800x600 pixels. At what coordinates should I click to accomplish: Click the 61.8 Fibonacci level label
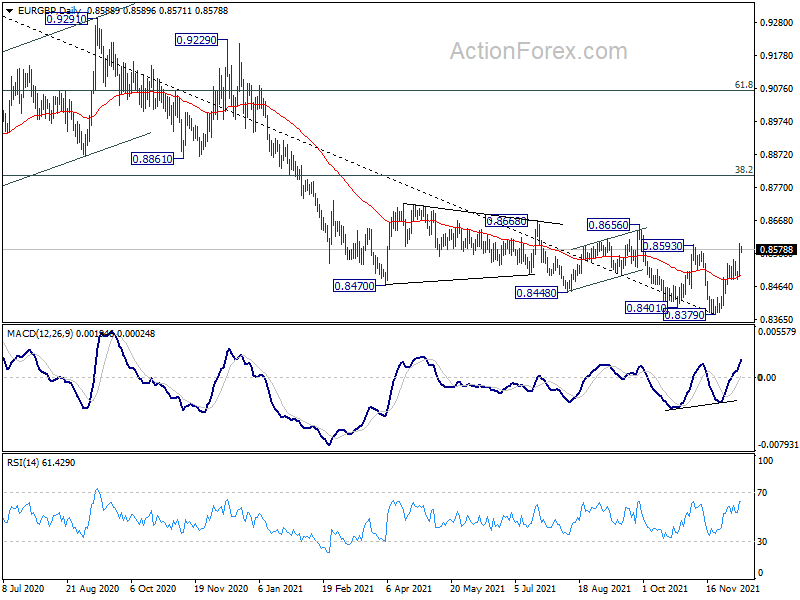(743, 85)
